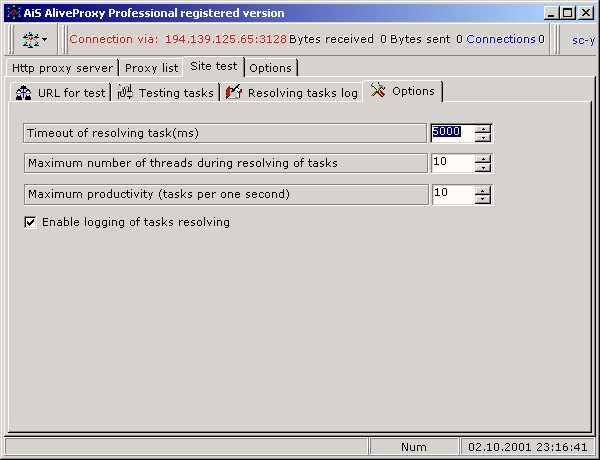This screenshot has width=600, height=460.
Task: Increase timeout of resolving task value
Action: [x=483, y=129]
